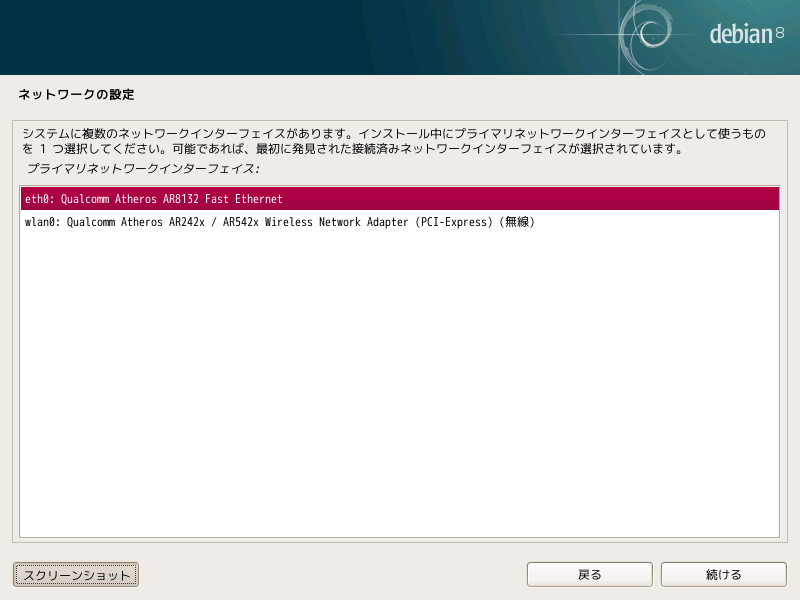Click the "wlan0:" prefix in the second row
This screenshot has width=800, height=600.
tap(42, 223)
